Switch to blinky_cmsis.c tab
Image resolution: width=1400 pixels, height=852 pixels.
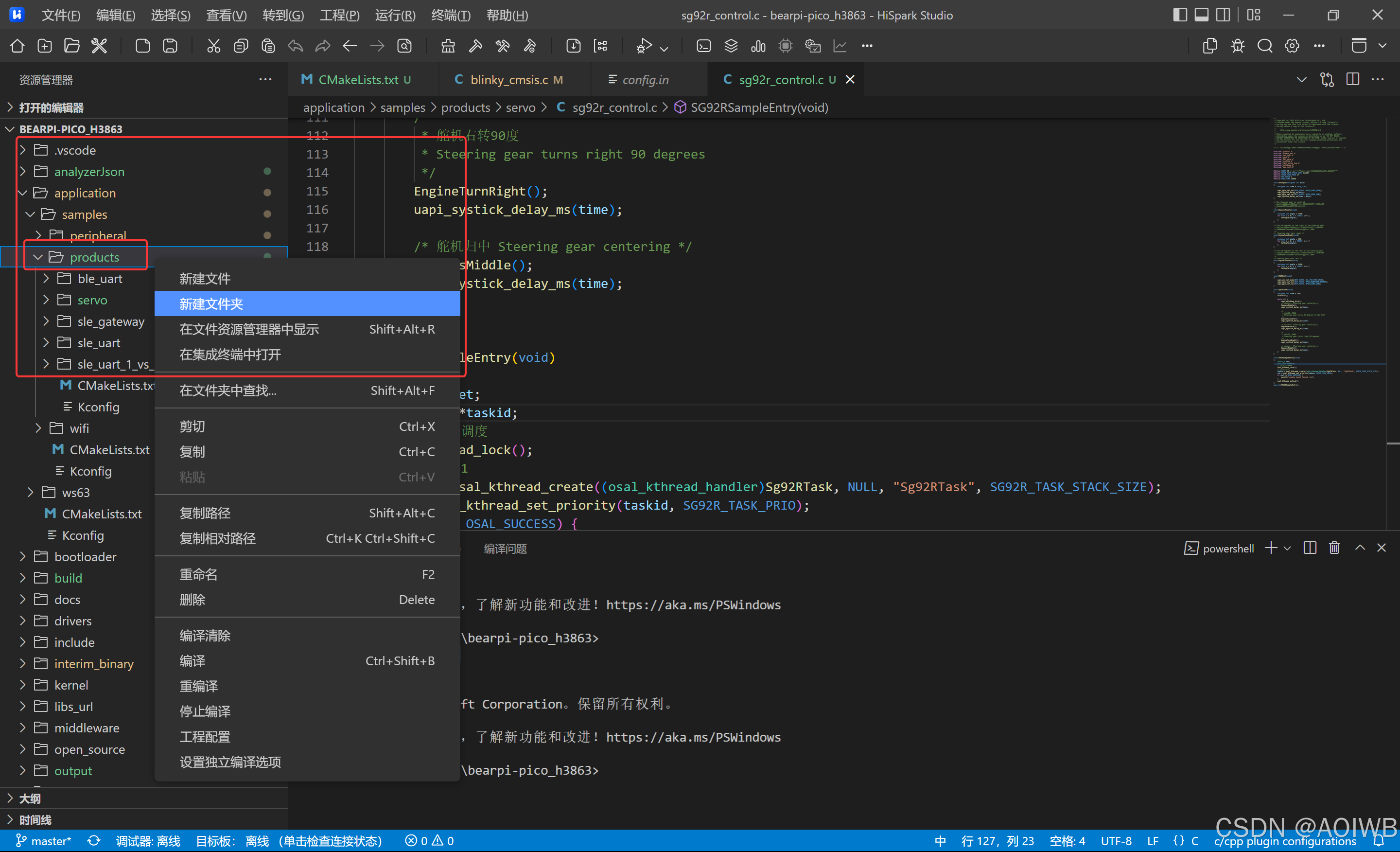point(509,80)
